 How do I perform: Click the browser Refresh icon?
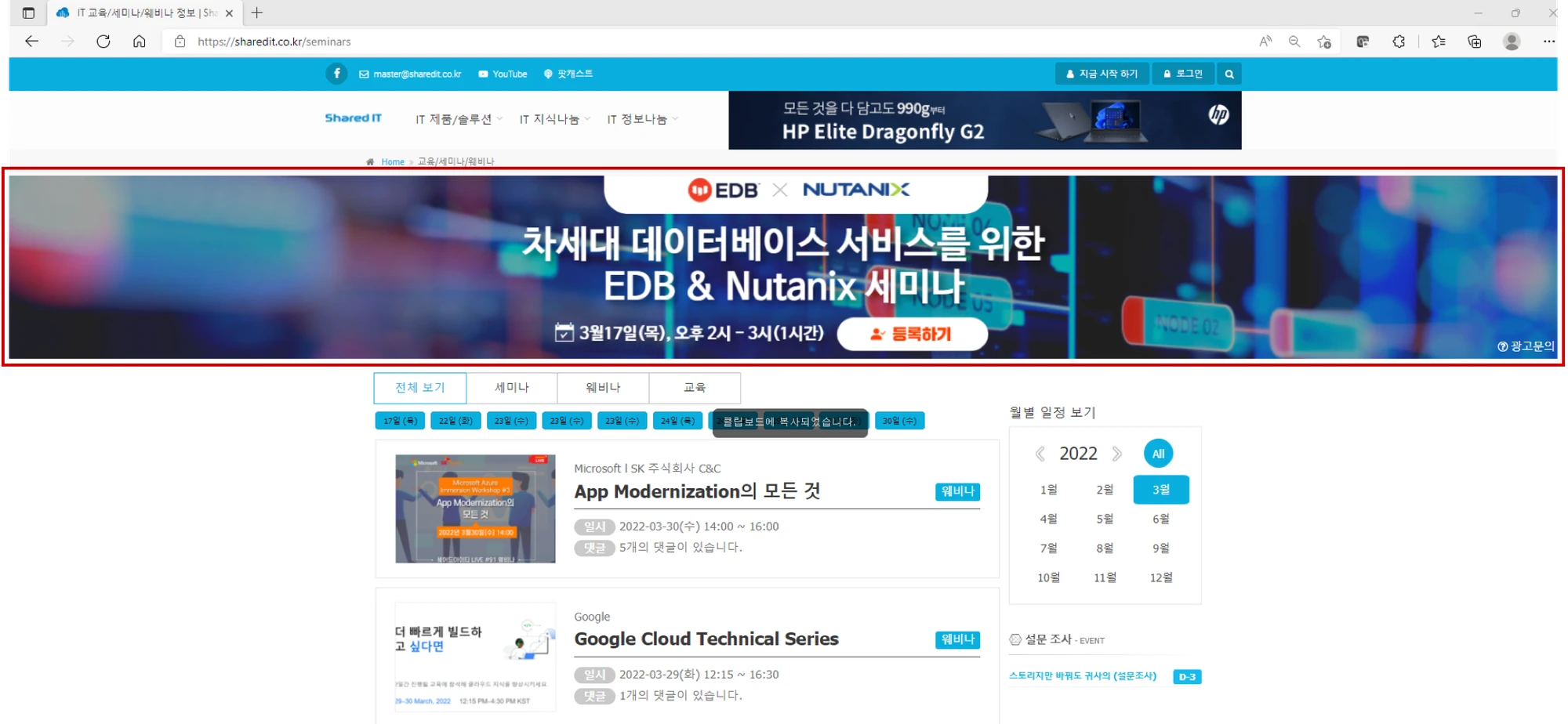[x=103, y=42]
